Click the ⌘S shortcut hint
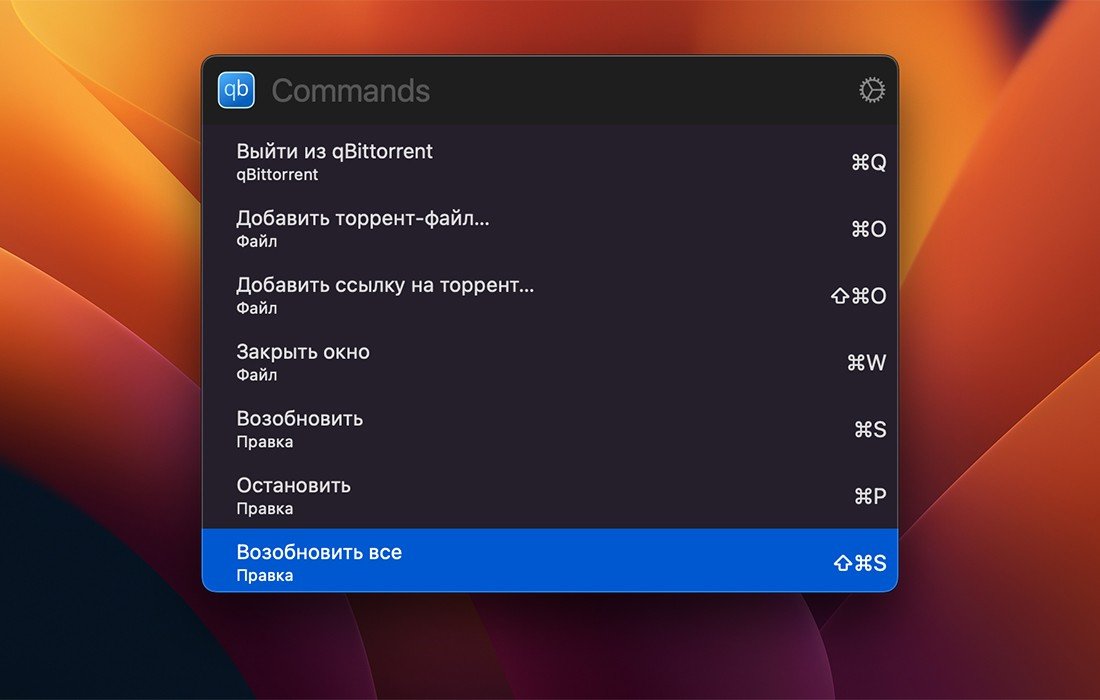Viewport: 1100px width, 700px height. point(870,429)
